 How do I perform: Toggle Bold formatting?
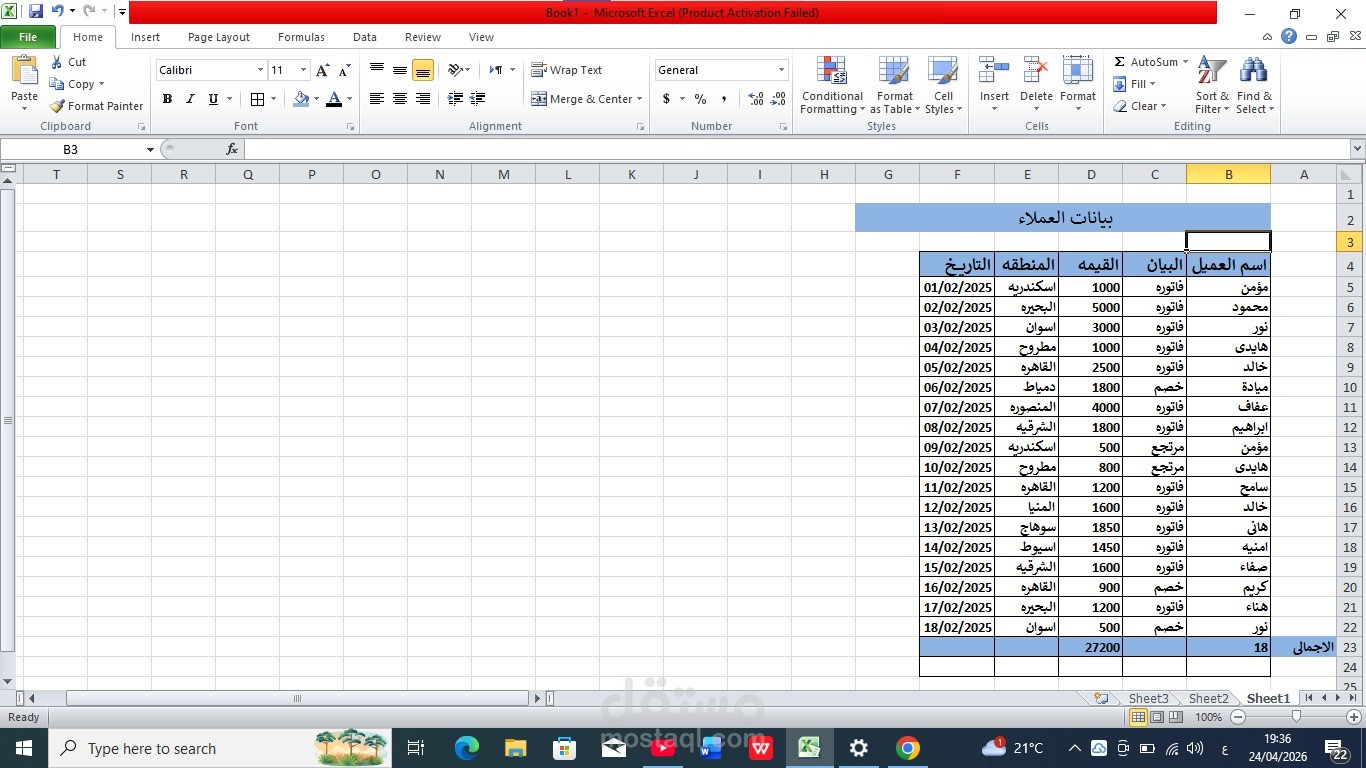(167, 99)
